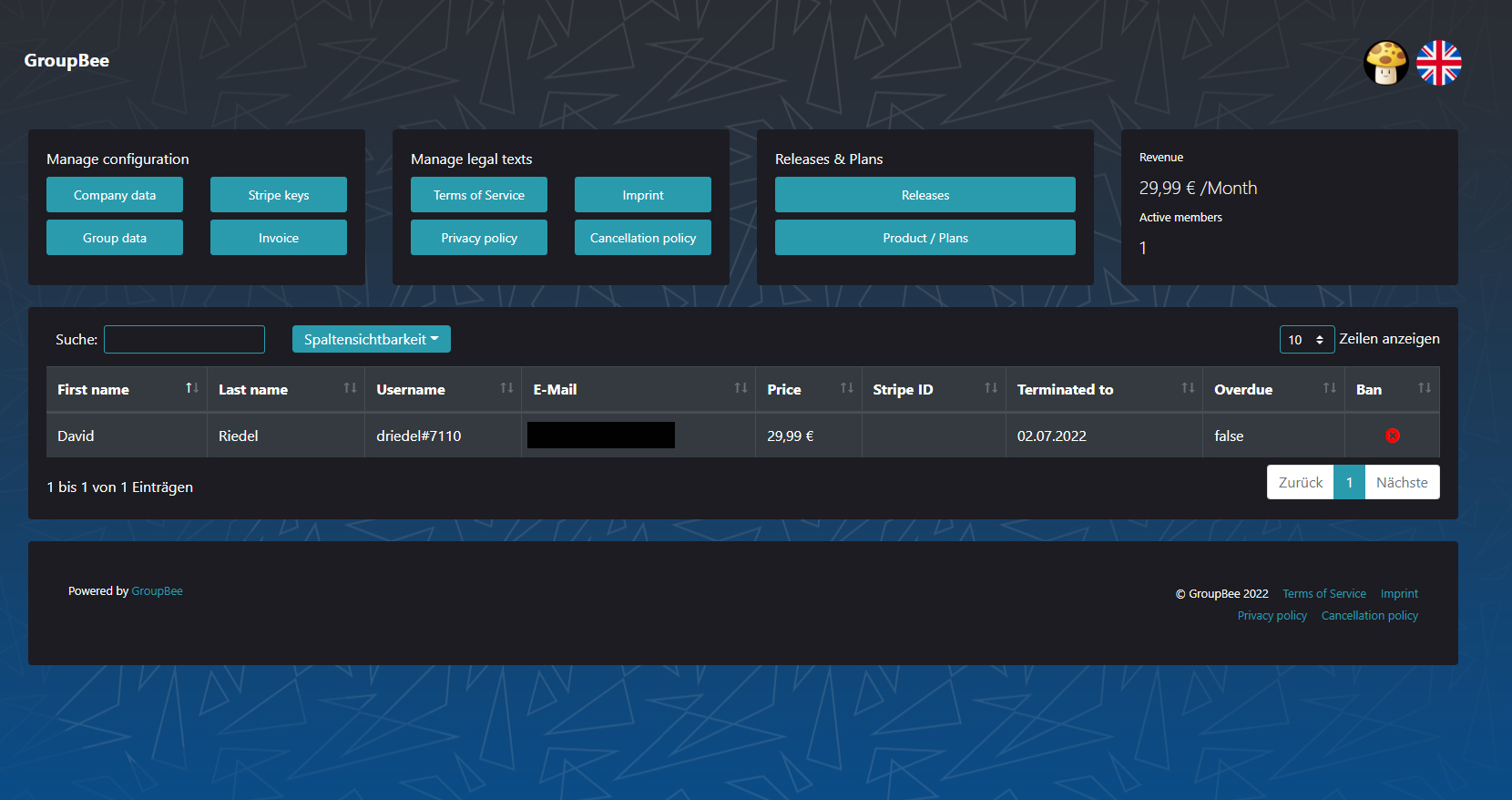Edit the Cancellation policy legal text
The image size is (1512, 800).
click(643, 238)
